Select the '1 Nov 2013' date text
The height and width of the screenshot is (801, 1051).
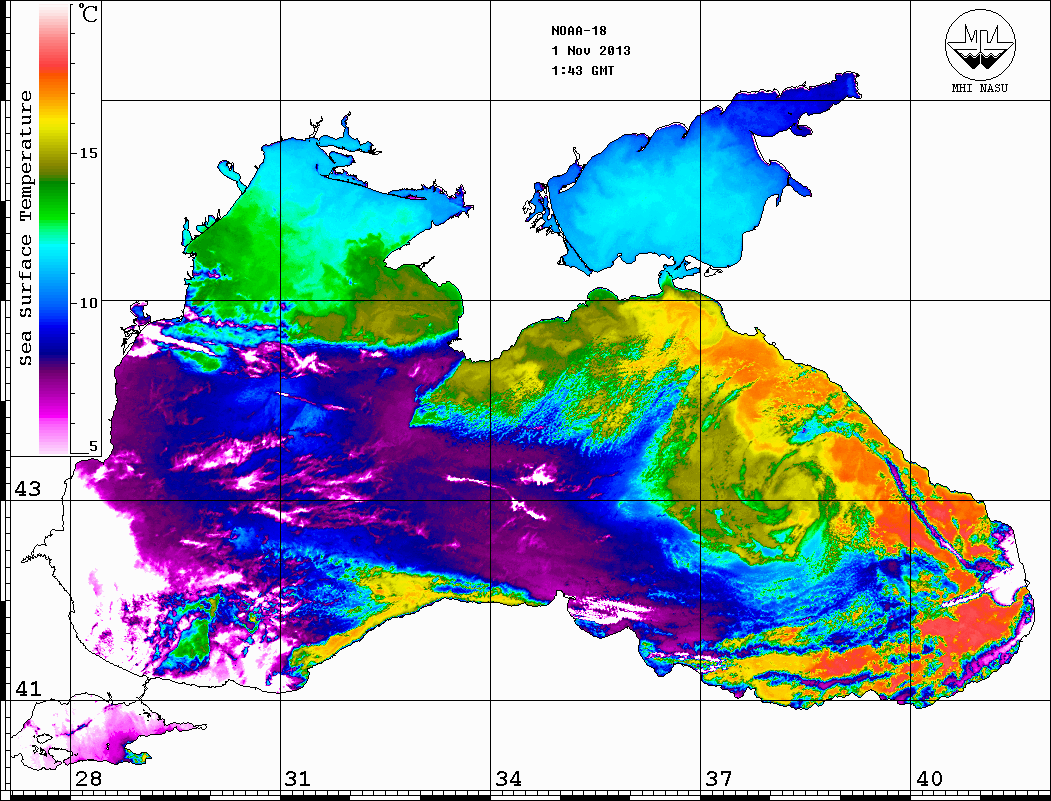point(591,51)
